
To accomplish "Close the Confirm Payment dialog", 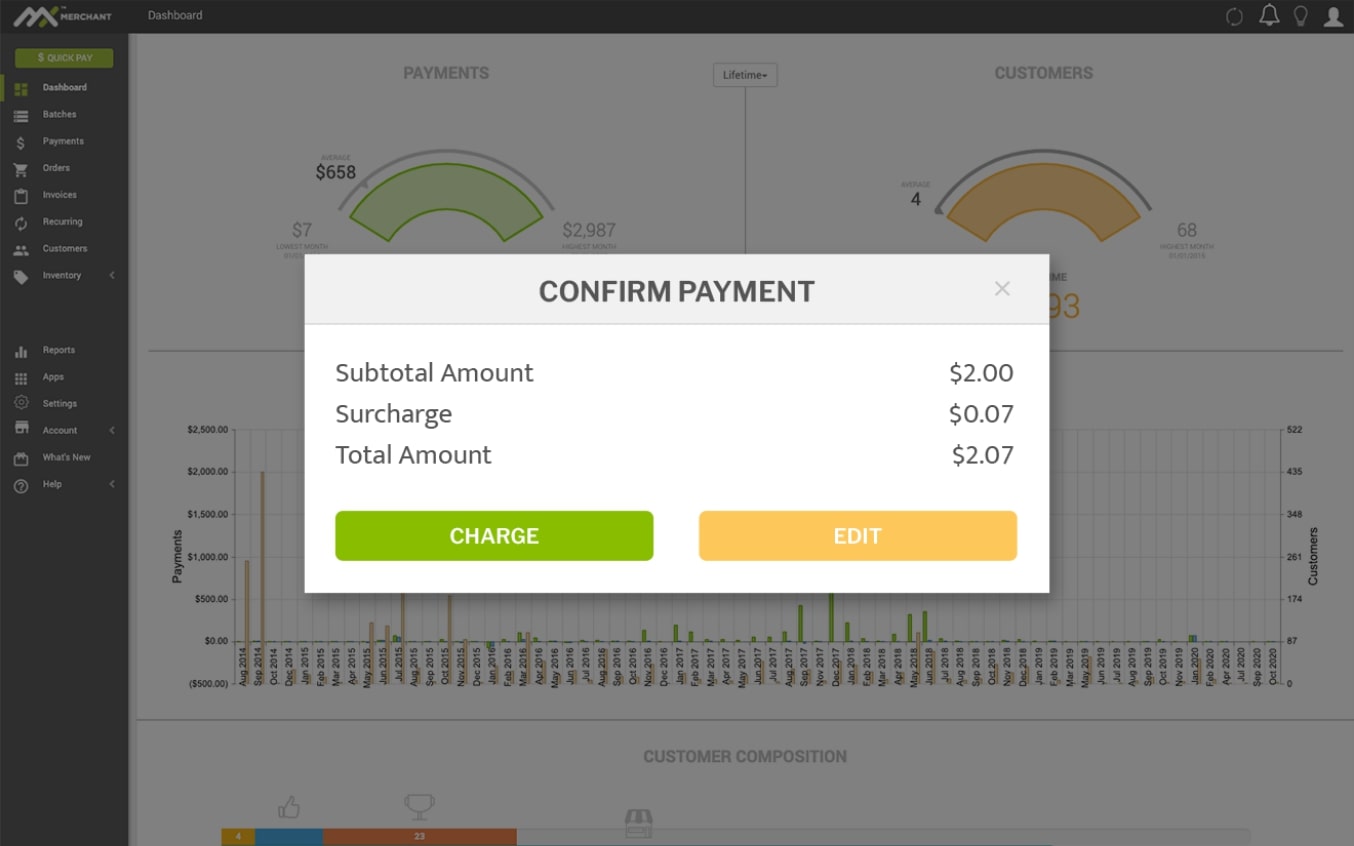I will click(1002, 289).
